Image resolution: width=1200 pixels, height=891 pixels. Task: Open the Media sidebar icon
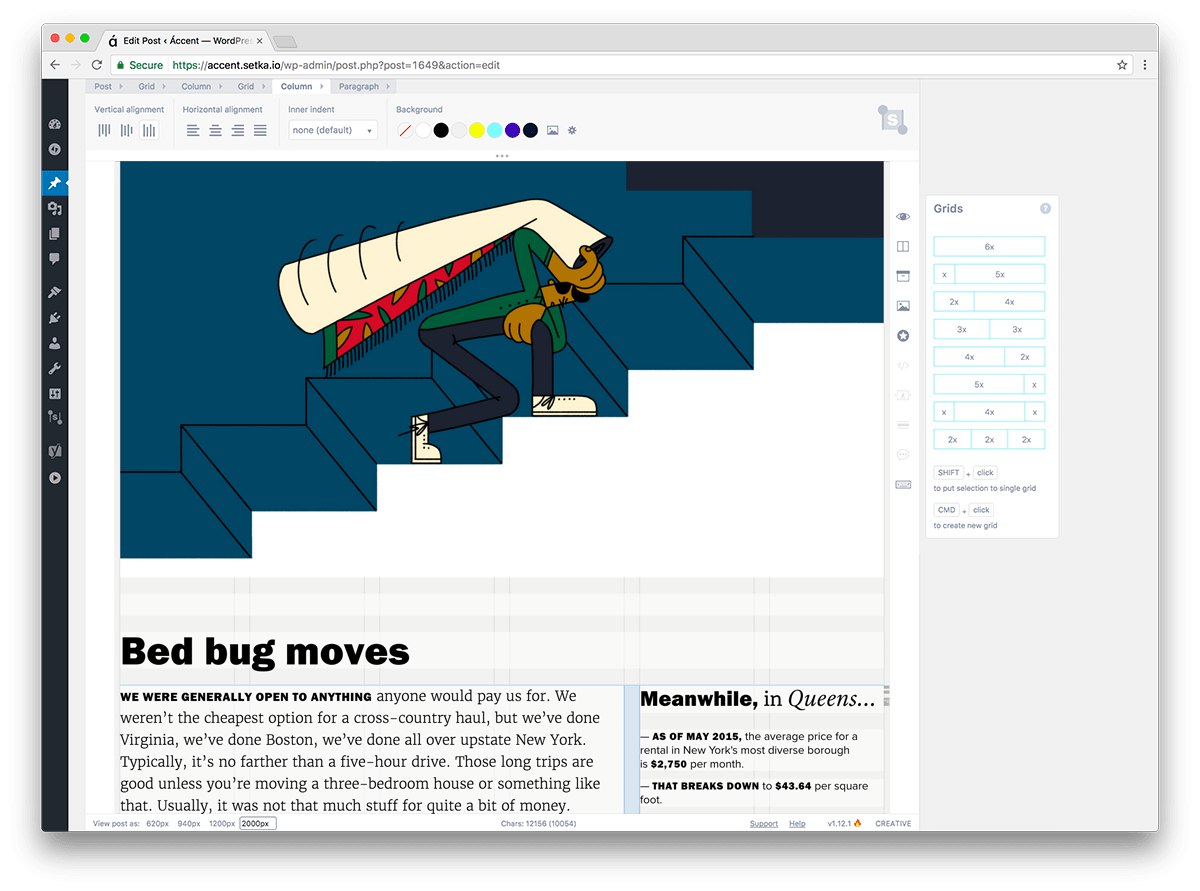(x=55, y=208)
